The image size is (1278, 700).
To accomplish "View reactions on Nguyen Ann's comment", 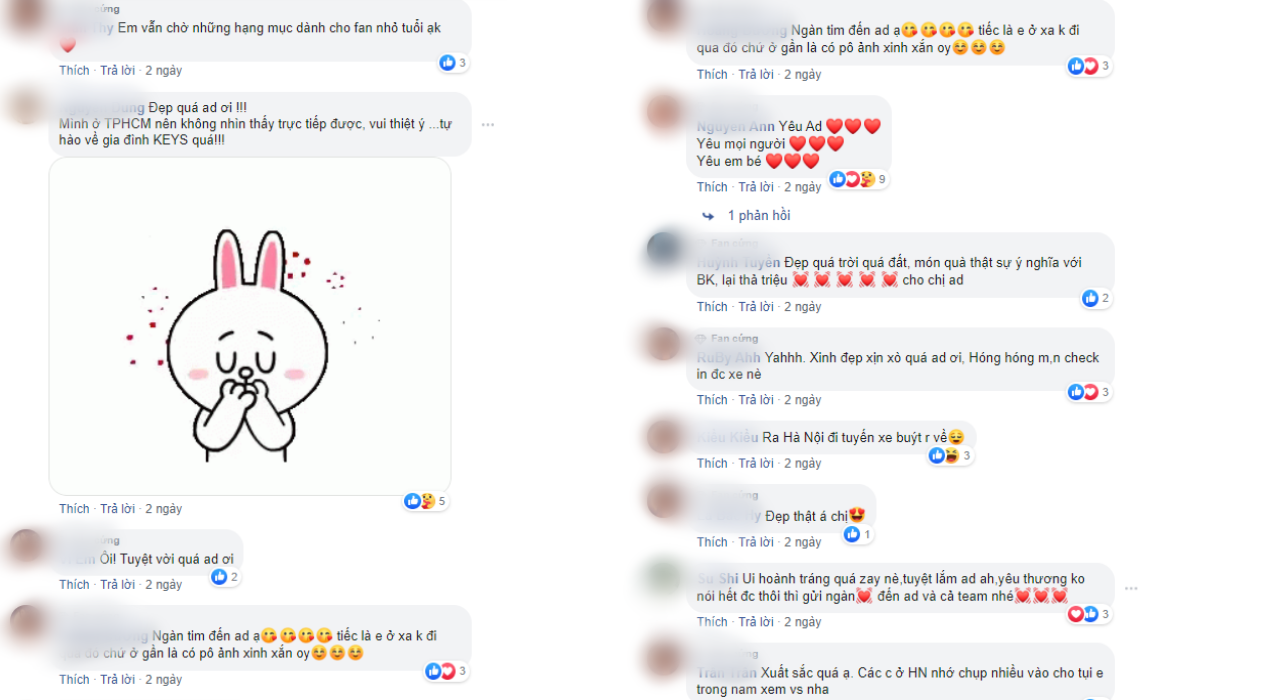I will coord(857,179).
